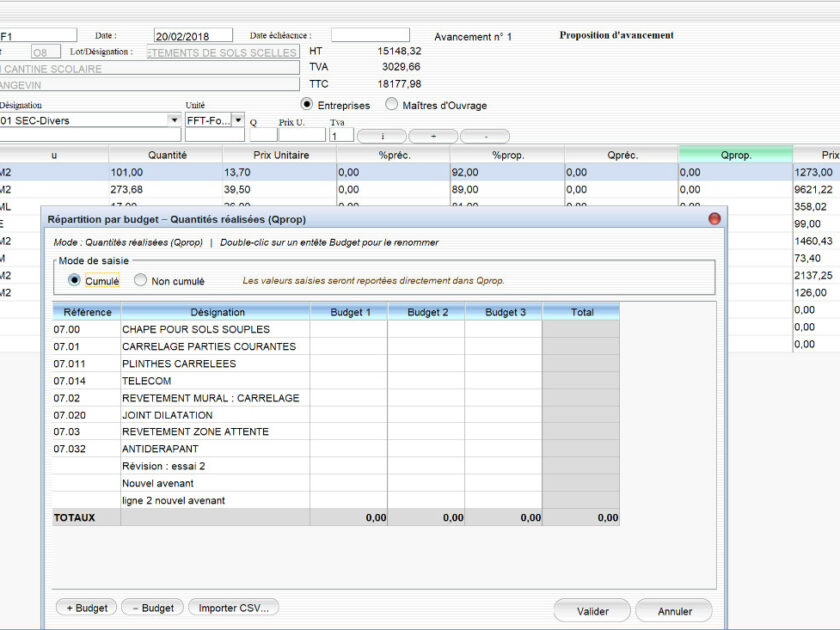
Task: Click the Tva input field
Action: 341,136
